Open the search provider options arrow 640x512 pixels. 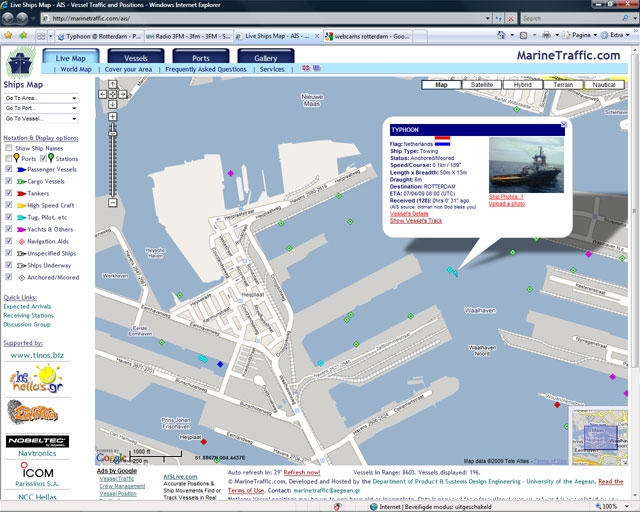(x=635, y=18)
